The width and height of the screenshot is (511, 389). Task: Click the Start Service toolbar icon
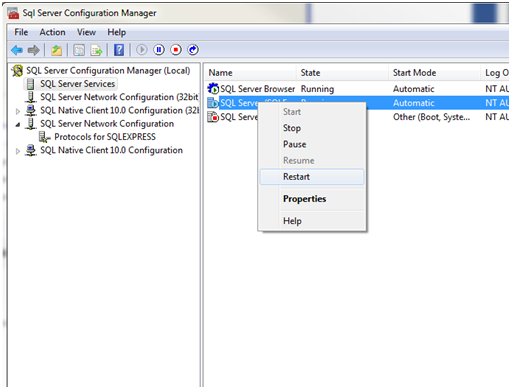click(142, 50)
